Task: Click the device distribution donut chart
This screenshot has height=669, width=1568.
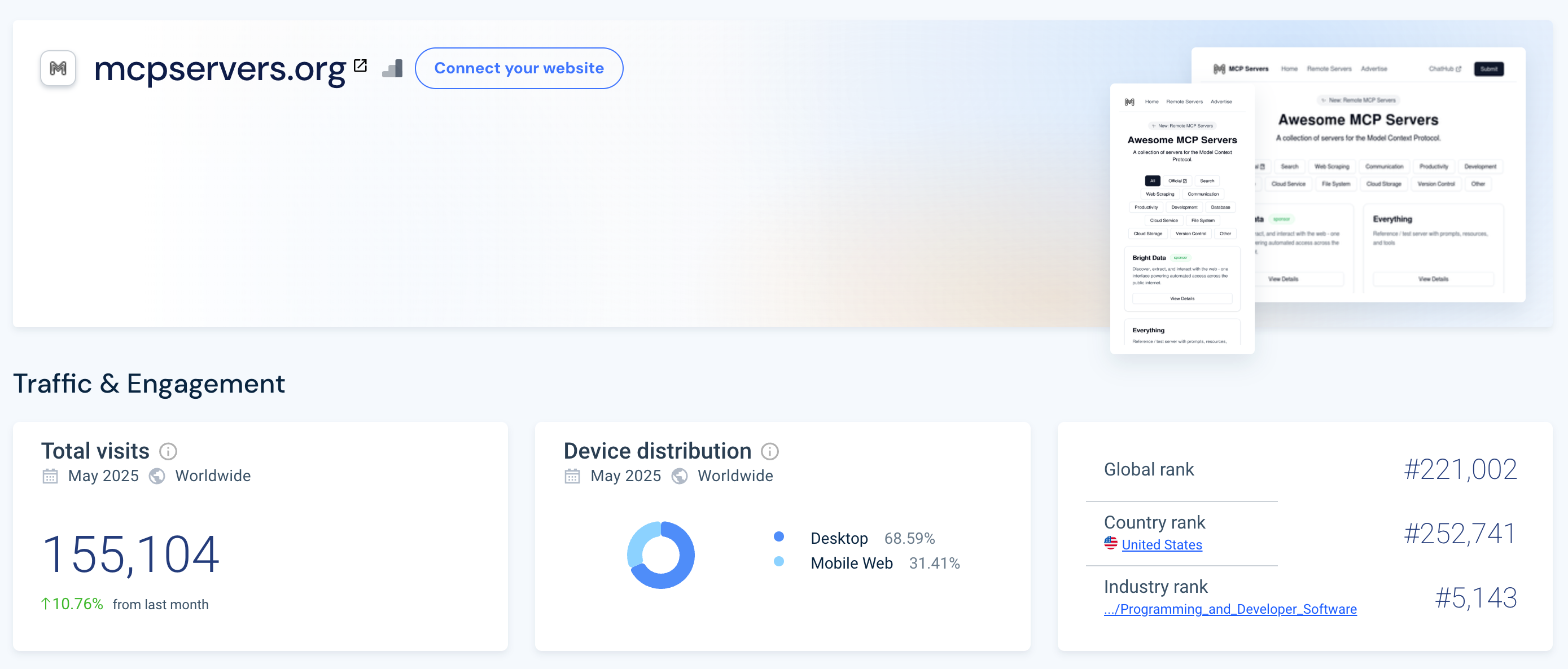Action: tap(660, 554)
